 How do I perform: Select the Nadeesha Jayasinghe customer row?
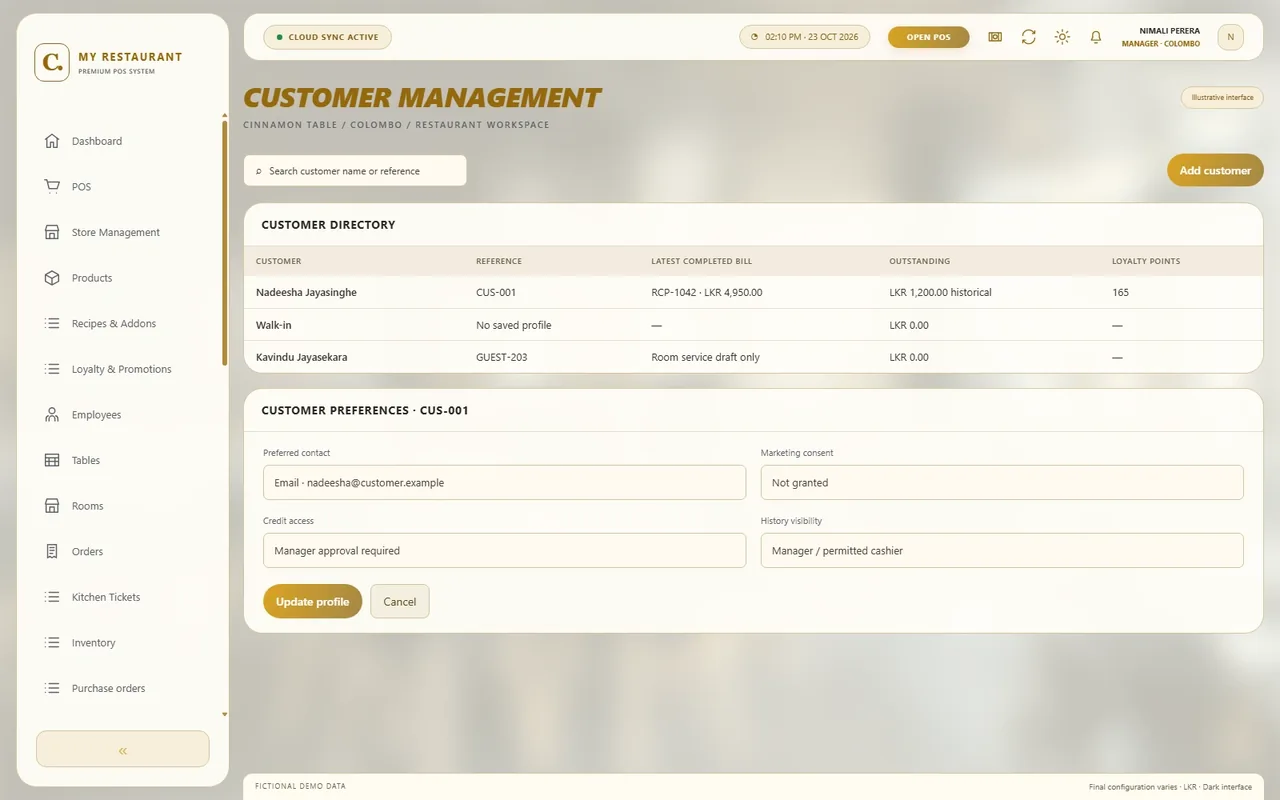pos(753,292)
